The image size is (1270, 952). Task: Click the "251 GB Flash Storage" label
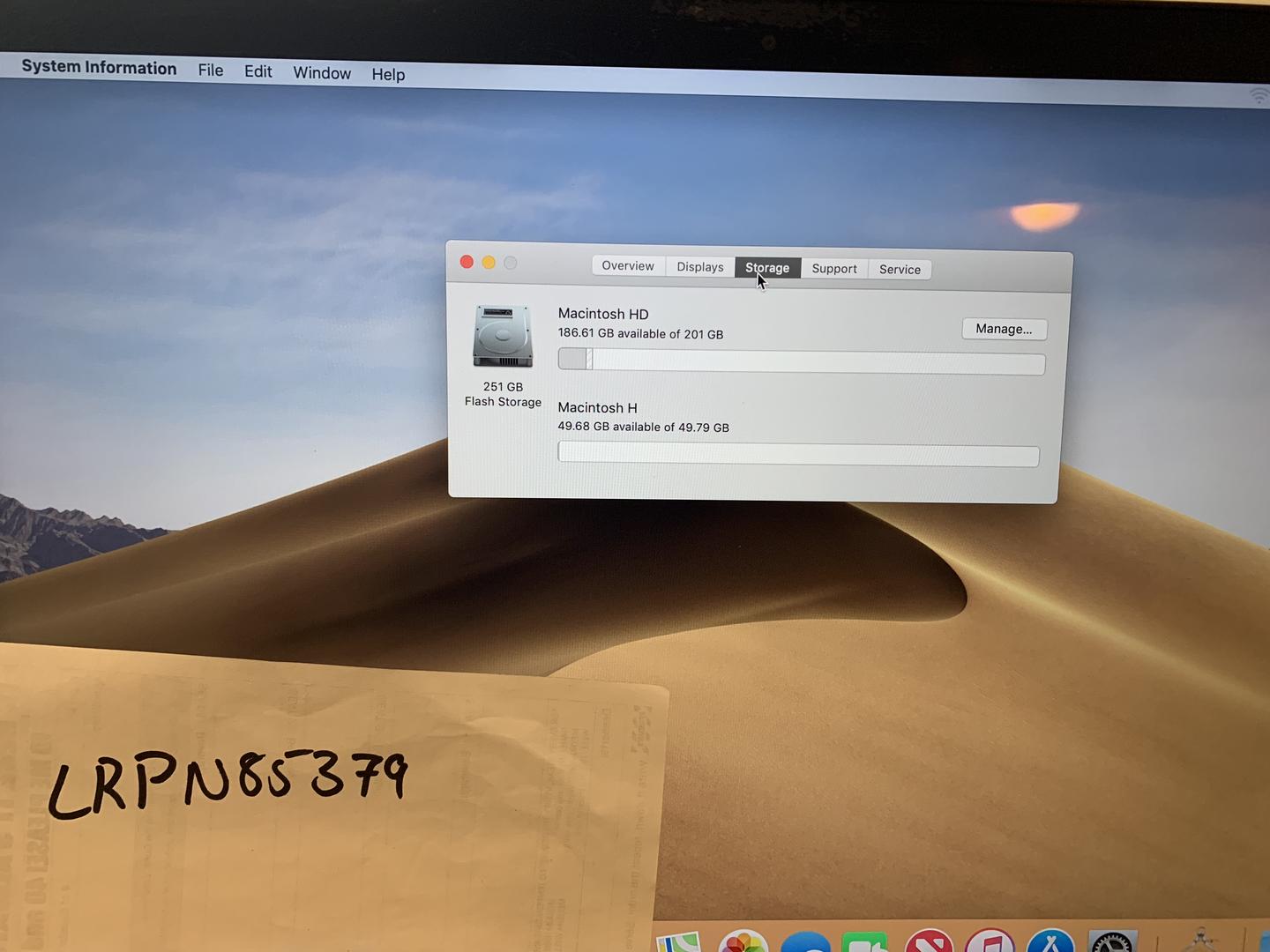(x=503, y=394)
